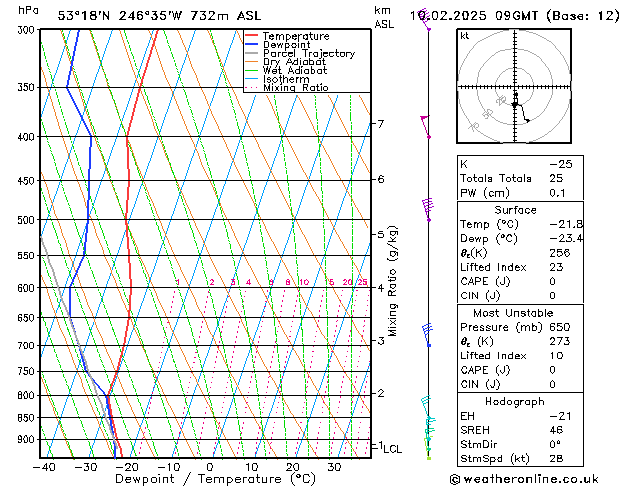
Task: Click the 'hPa' pressure axis unit label
Action: click(x=28, y=10)
